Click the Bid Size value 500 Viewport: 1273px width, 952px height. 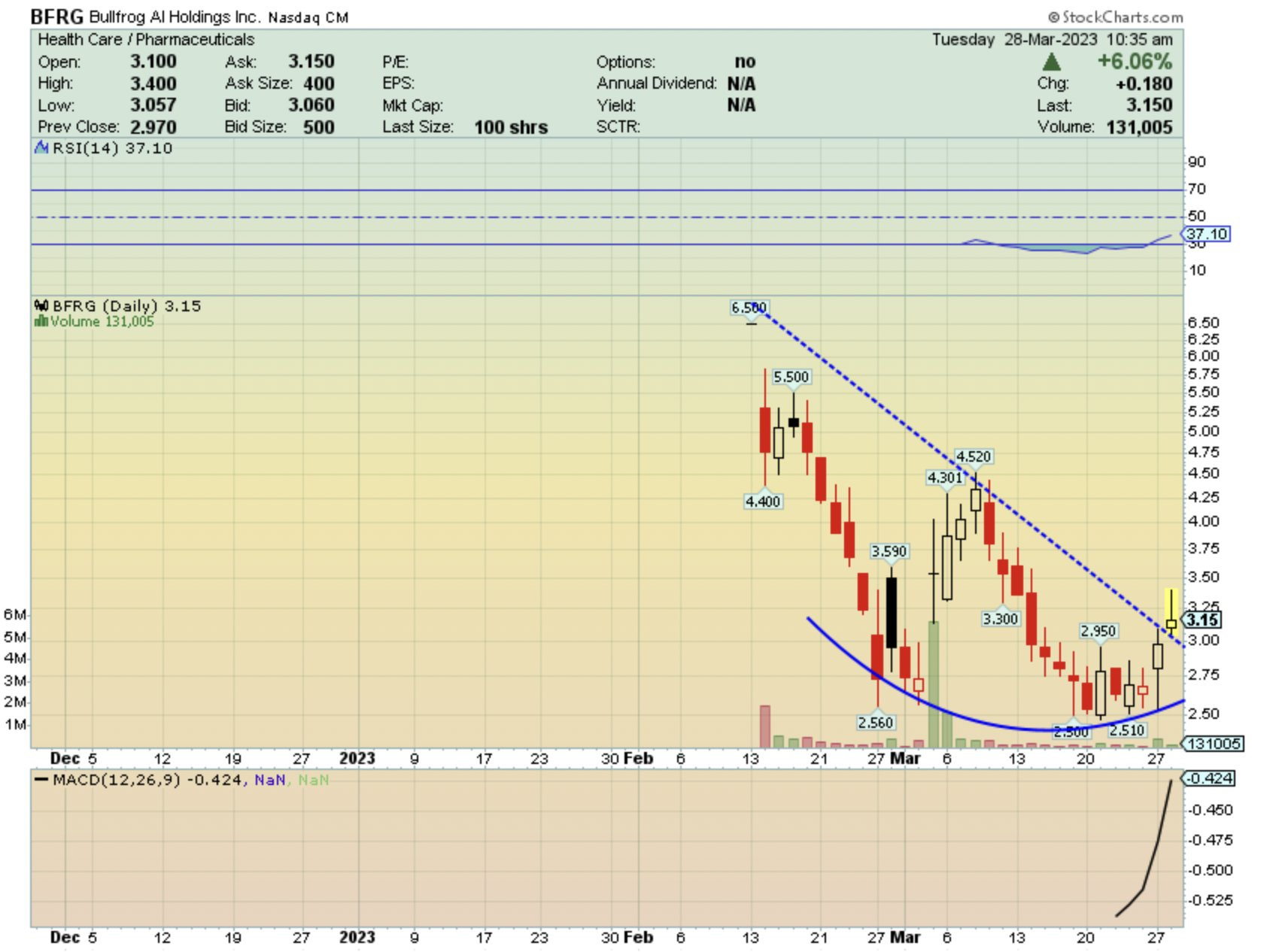click(319, 127)
